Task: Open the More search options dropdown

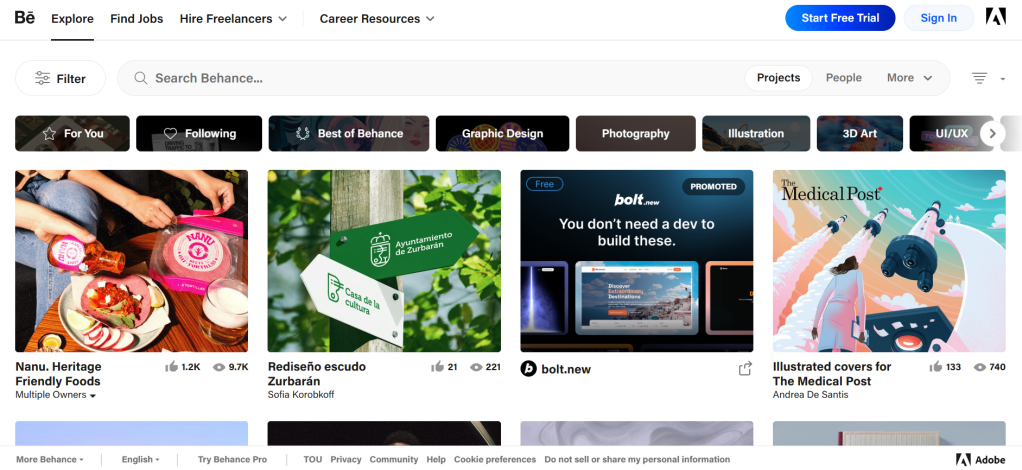Action: pyautogui.click(x=909, y=78)
